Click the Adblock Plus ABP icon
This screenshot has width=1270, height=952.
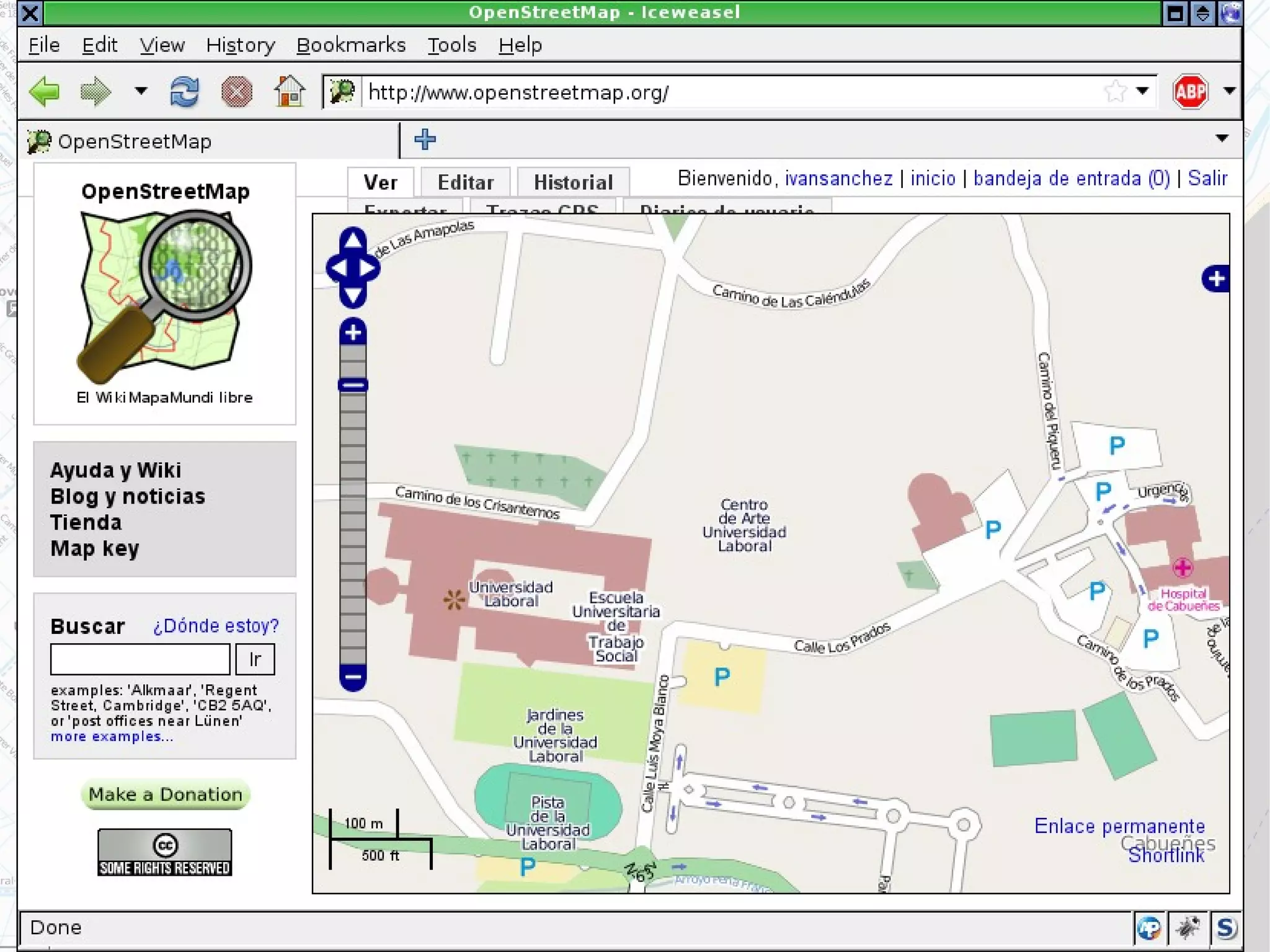click(1189, 92)
